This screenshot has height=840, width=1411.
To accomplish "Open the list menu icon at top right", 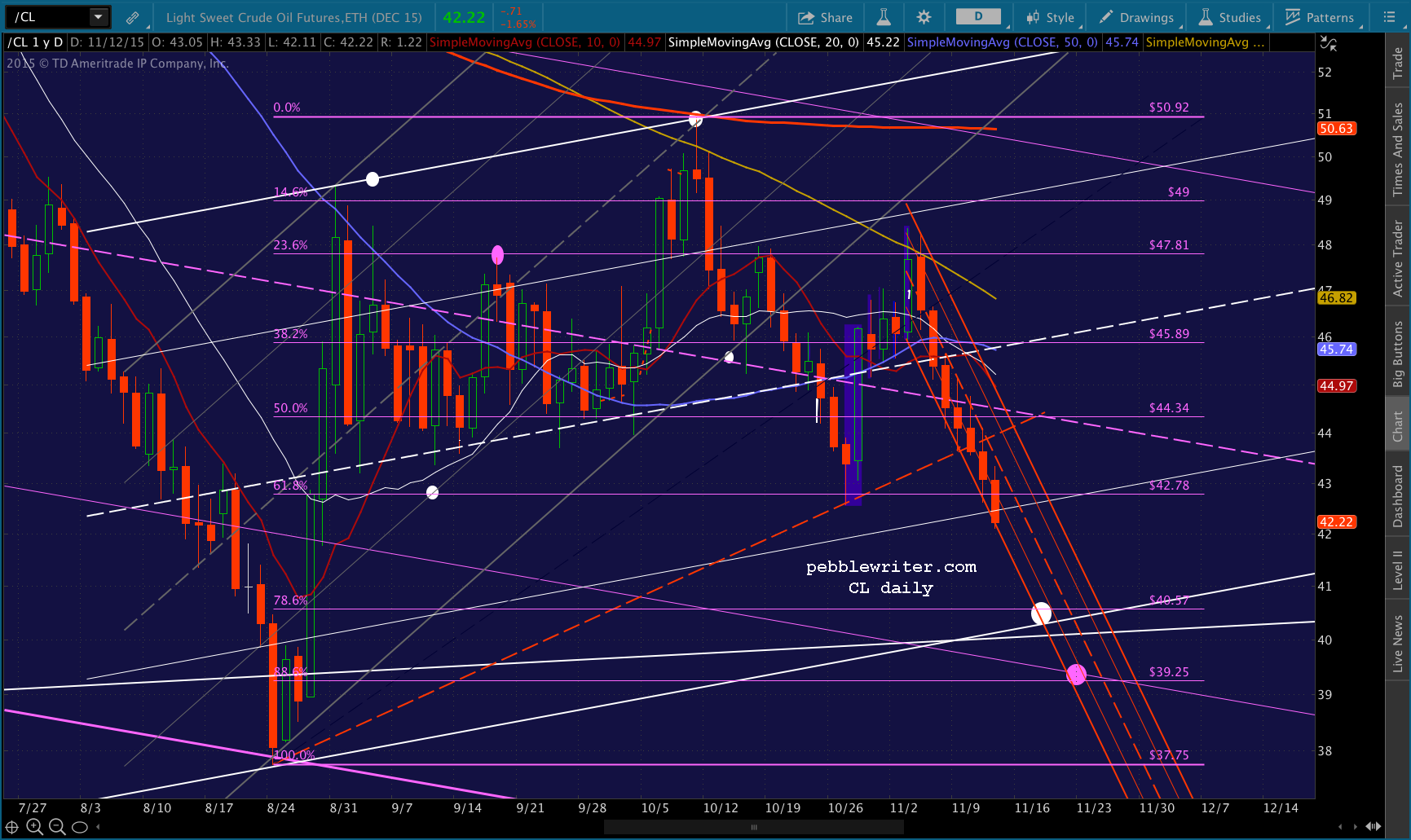I will coord(1389,17).
